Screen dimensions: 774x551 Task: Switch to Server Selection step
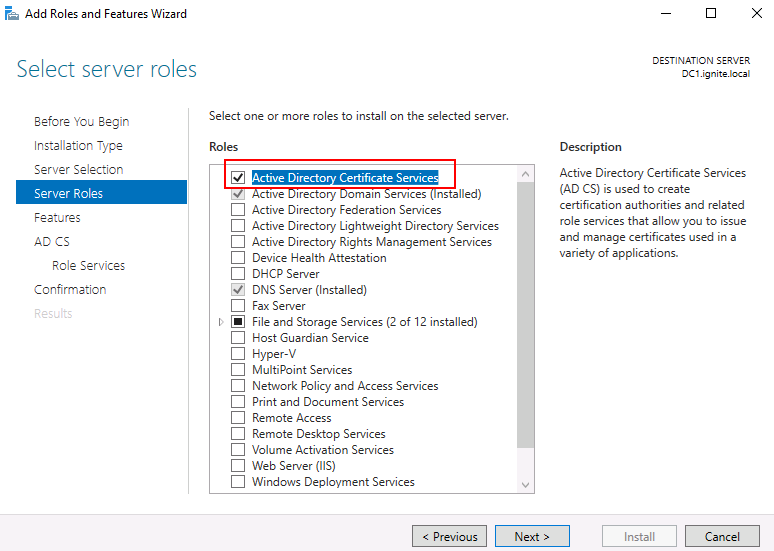point(78,169)
